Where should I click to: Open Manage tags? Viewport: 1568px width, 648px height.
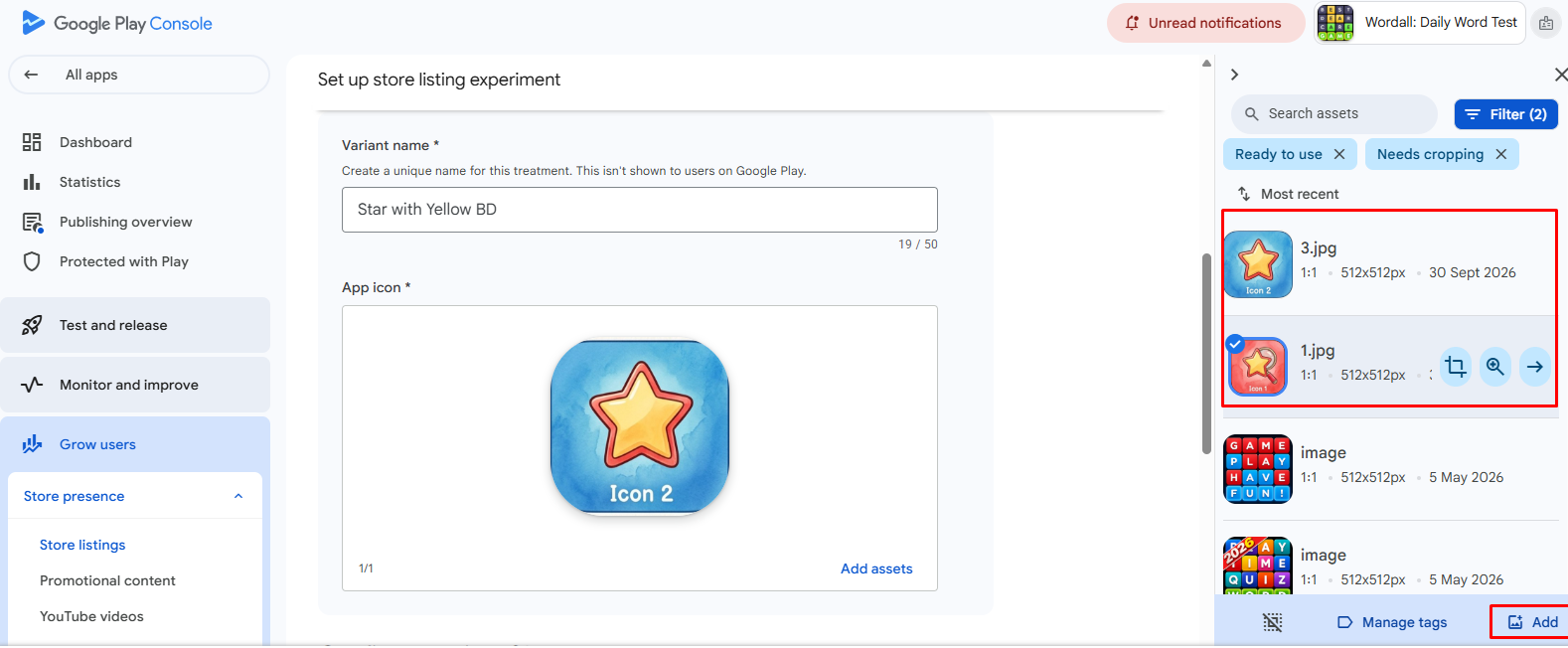pos(1392,622)
